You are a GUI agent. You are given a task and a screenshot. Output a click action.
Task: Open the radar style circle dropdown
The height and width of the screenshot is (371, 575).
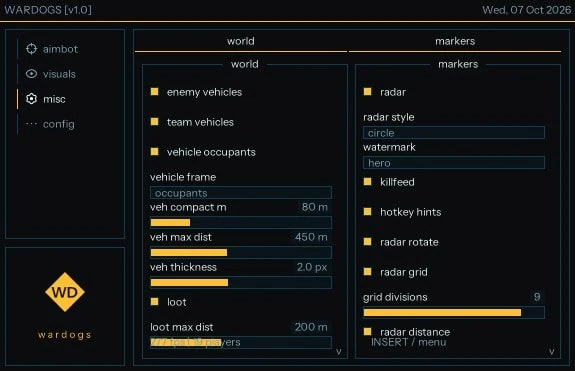coord(454,133)
